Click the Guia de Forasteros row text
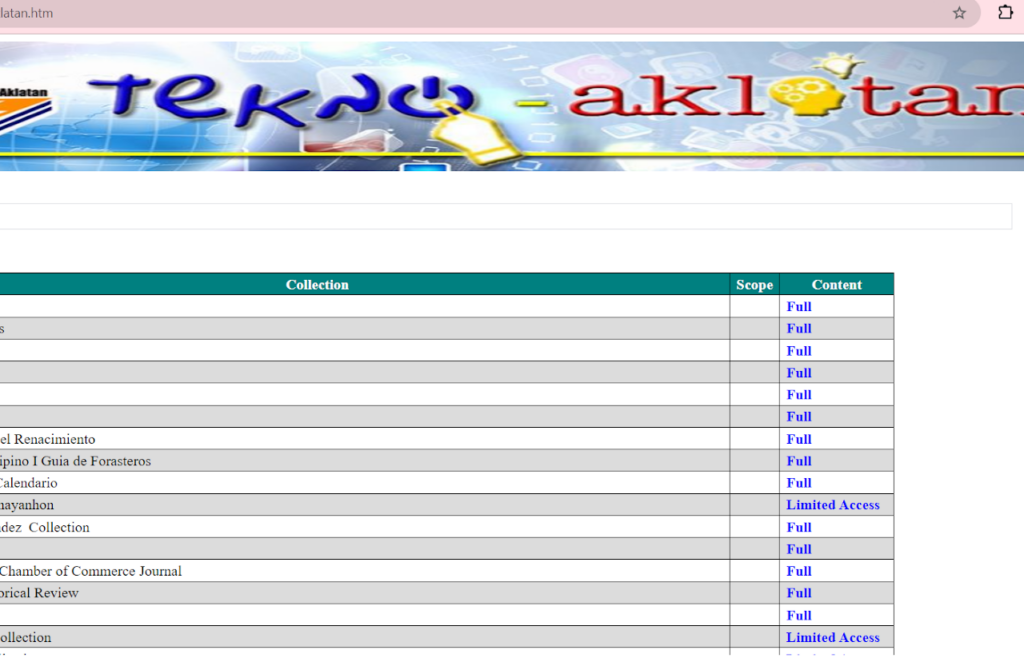 tap(75, 461)
